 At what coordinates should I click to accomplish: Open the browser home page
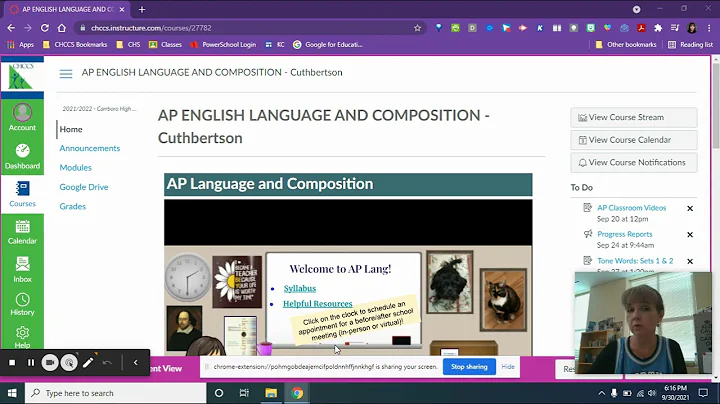pyautogui.click(x=62, y=28)
